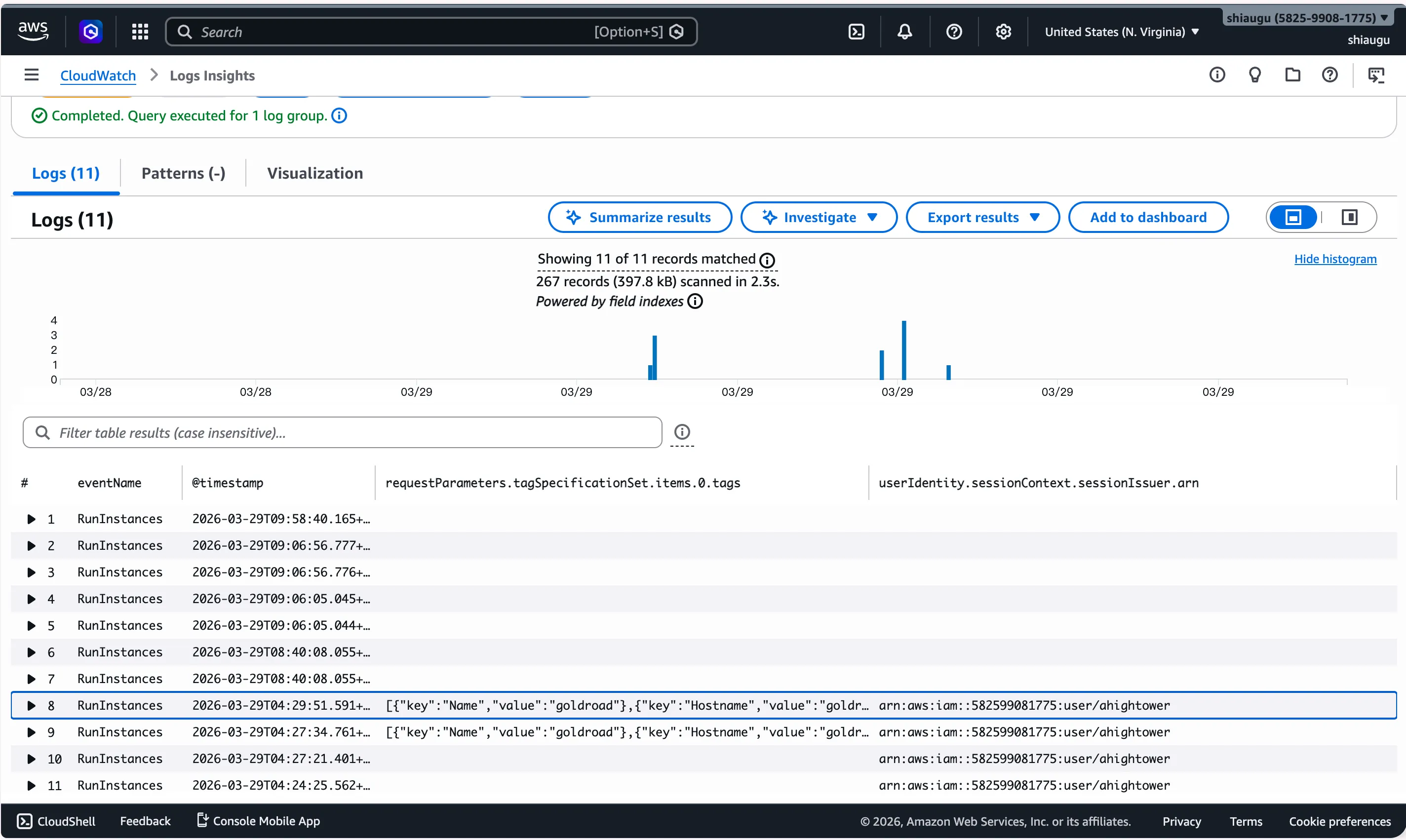
Task: Expand log row 1
Action: [32, 519]
